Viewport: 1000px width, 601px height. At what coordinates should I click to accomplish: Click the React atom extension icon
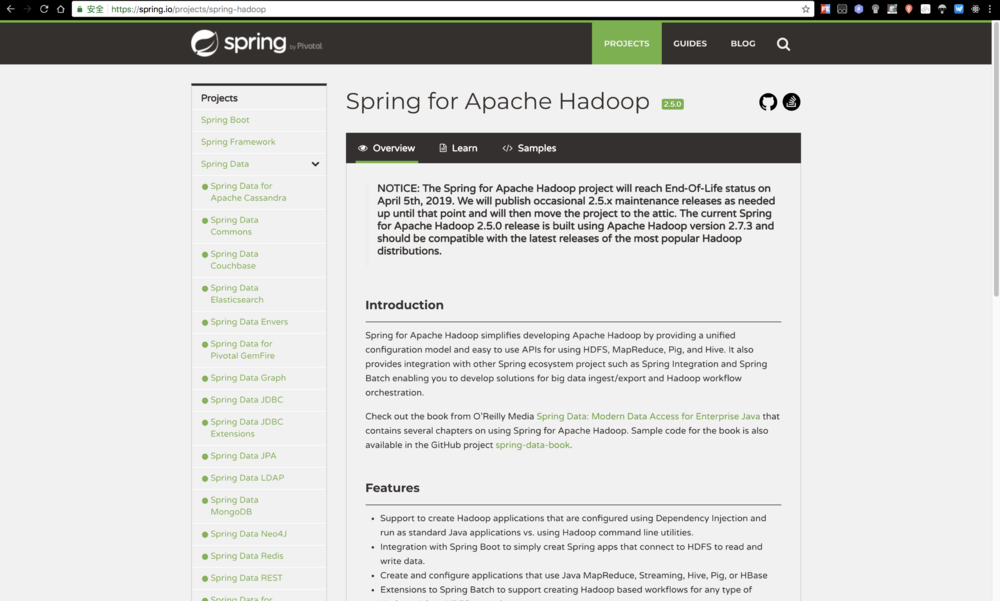(x=975, y=9)
